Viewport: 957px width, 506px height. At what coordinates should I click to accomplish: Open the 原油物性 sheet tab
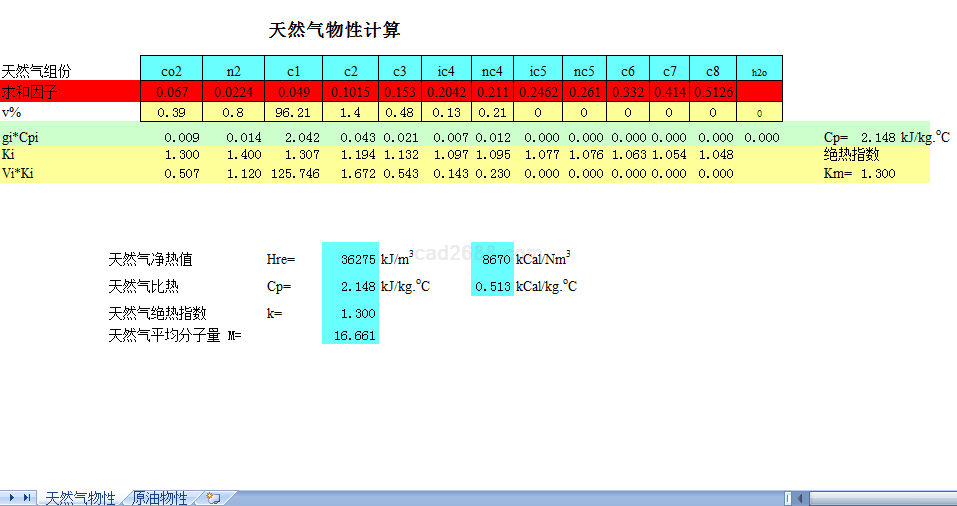tap(160, 498)
